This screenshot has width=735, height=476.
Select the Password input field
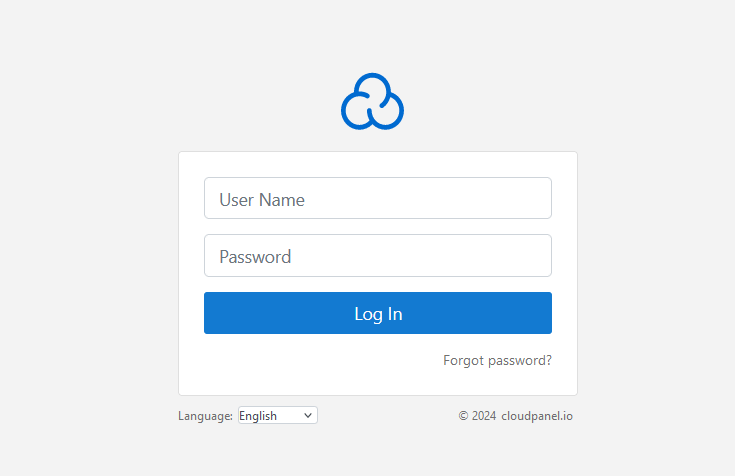(x=378, y=256)
